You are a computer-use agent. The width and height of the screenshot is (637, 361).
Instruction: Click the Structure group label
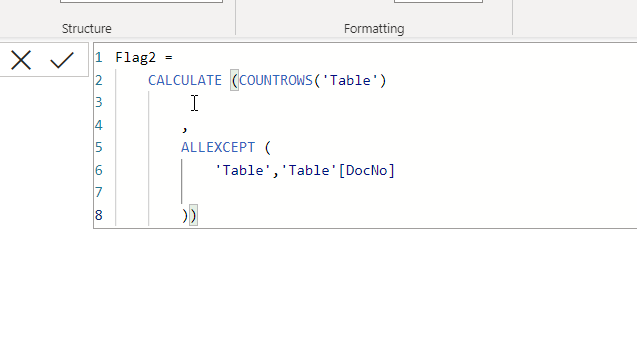click(x=87, y=29)
